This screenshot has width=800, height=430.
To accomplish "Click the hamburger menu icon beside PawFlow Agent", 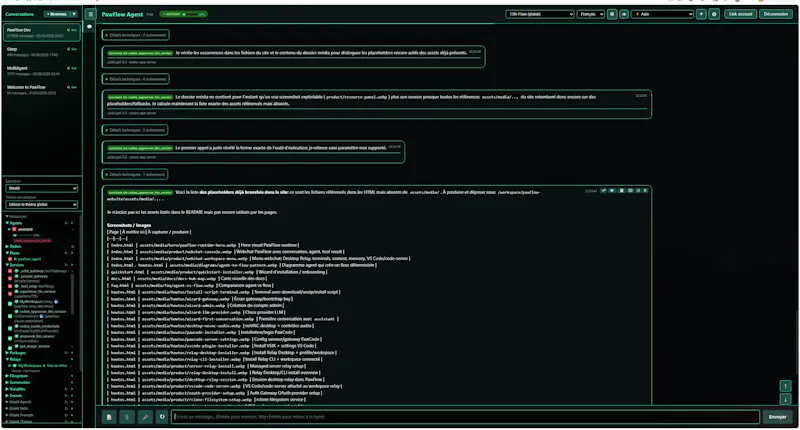I will (x=90, y=14).
